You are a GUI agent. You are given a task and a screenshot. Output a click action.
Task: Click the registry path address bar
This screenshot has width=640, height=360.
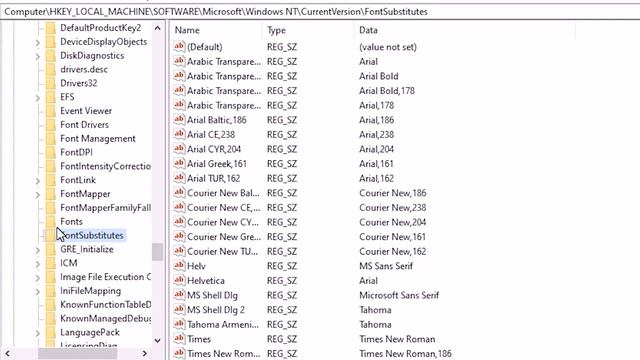[320, 11]
